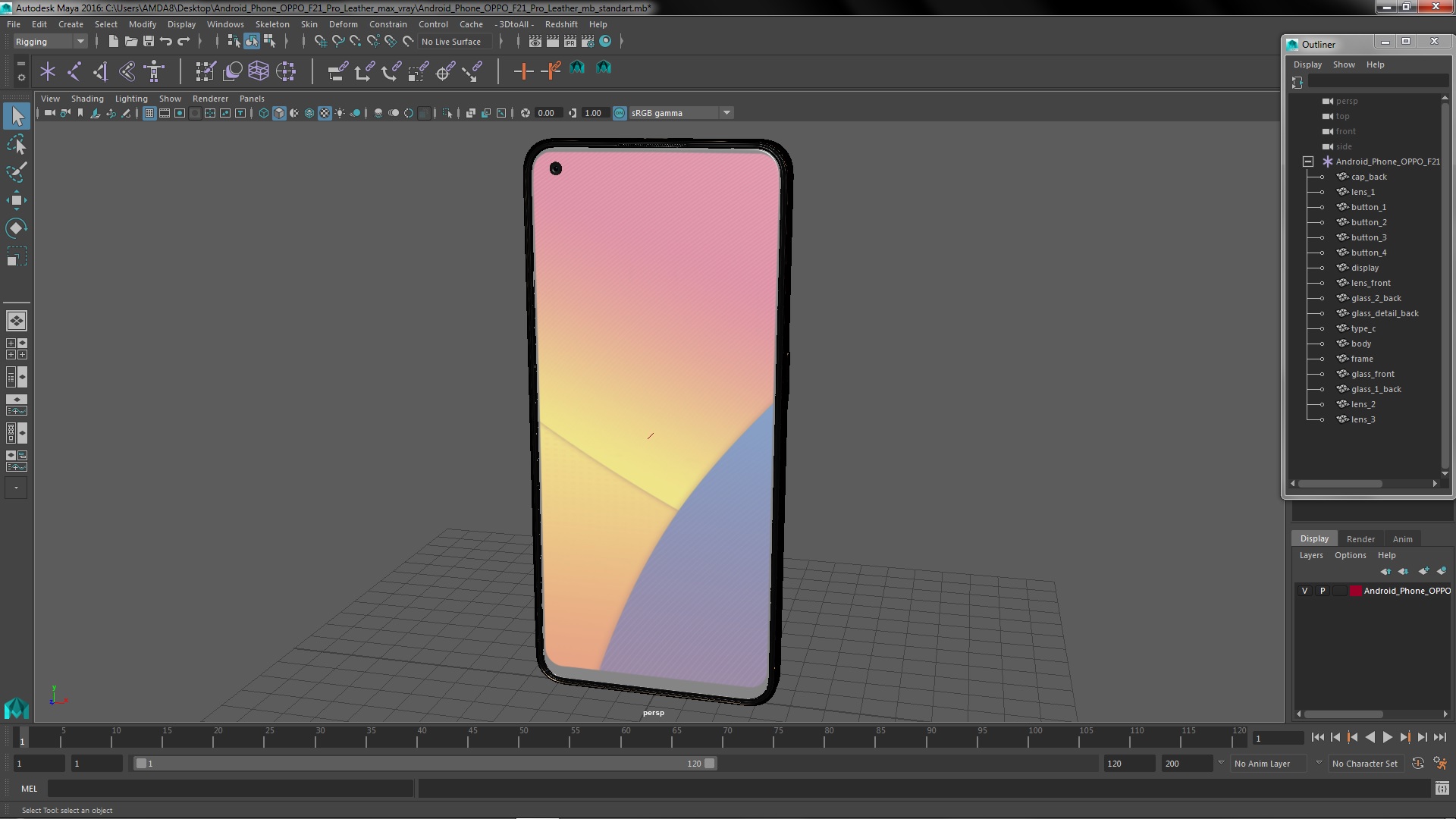
Task: Click the Create Joint tool shelf icon
Action: tap(74, 71)
